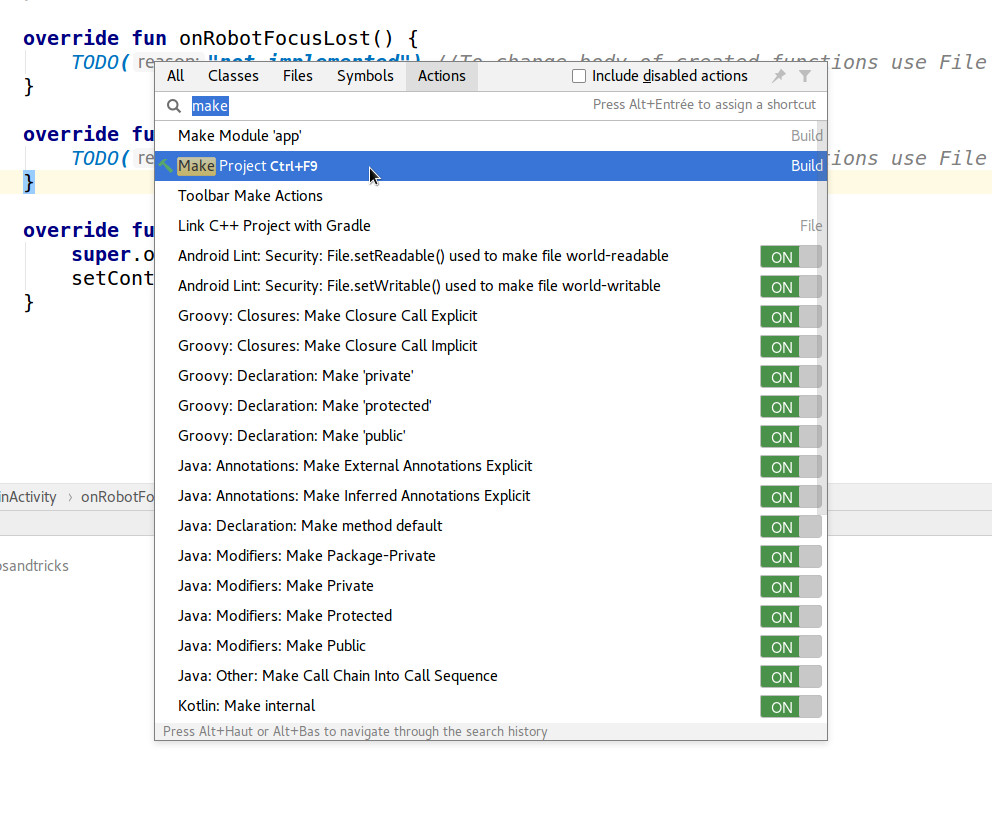Click the onRobotFo breadcrumb segment
Image resolution: width=992 pixels, height=815 pixels.
coord(117,497)
